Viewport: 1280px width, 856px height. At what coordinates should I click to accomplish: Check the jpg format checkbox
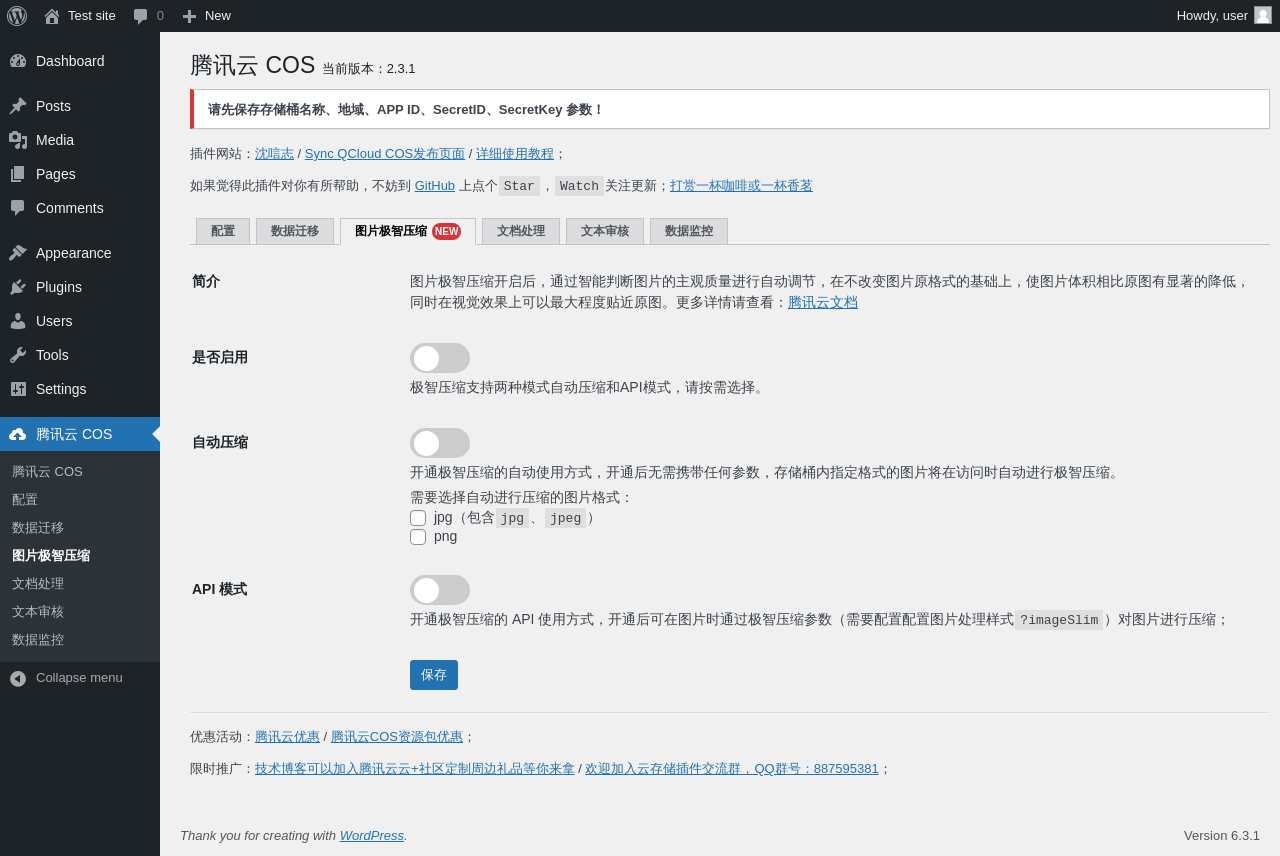click(418, 518)
